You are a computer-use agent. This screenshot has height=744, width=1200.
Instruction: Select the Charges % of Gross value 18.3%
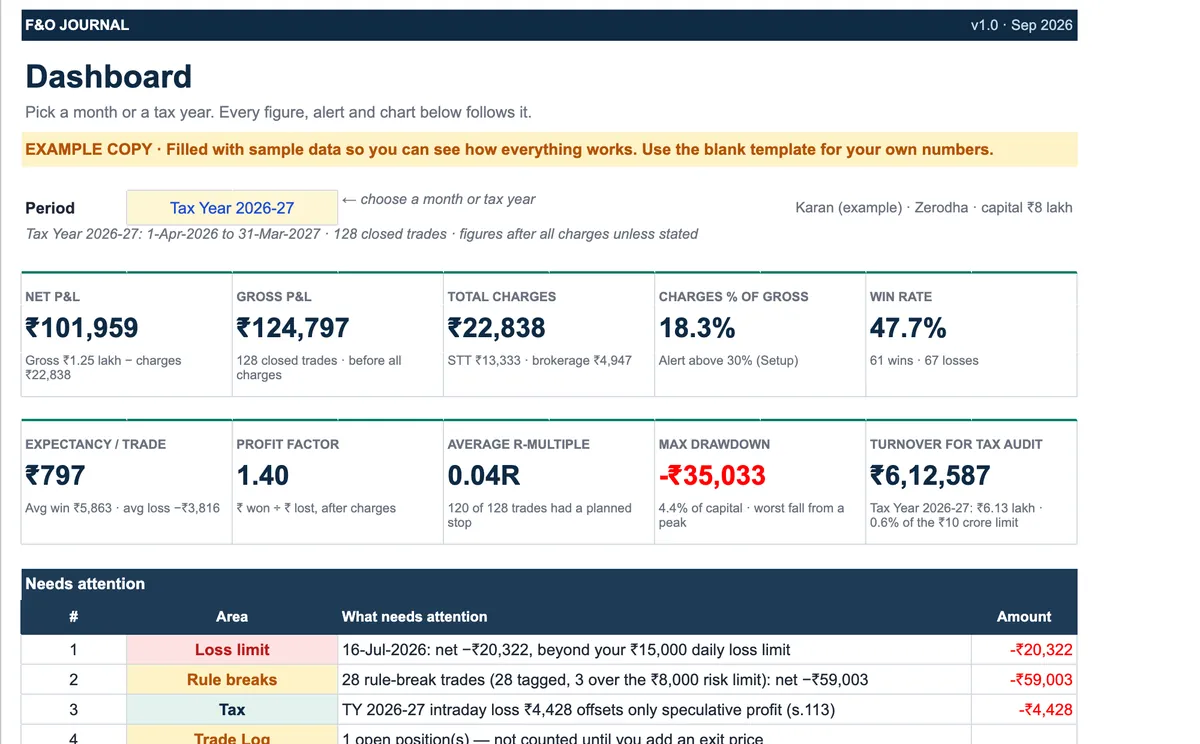coord(697,328)
